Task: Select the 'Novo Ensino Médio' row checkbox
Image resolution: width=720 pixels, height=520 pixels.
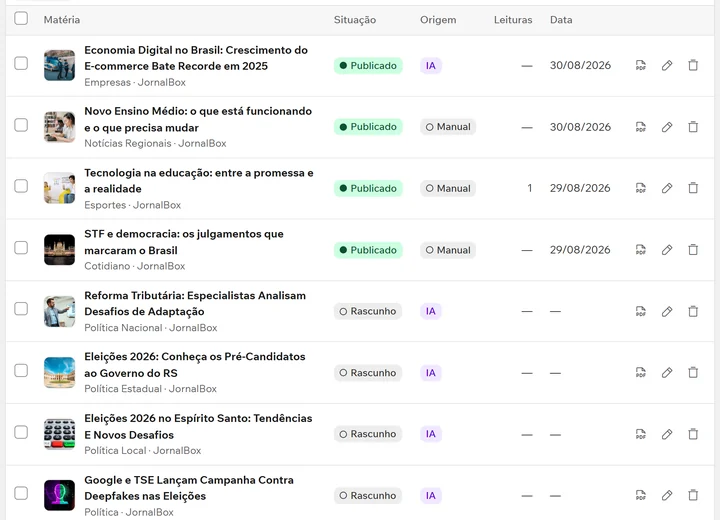Action: click(21, 125)
